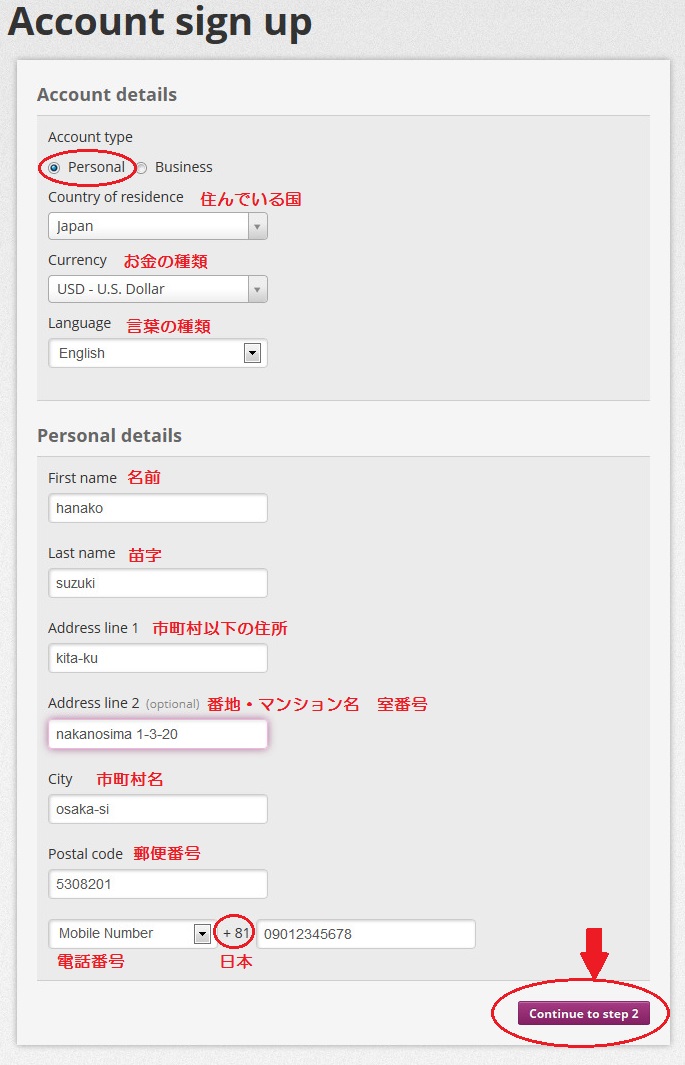This screenshot has width=685, height=1065.
Task: Click the Currency dropdown arrow icon
Action: coord(258,289)
